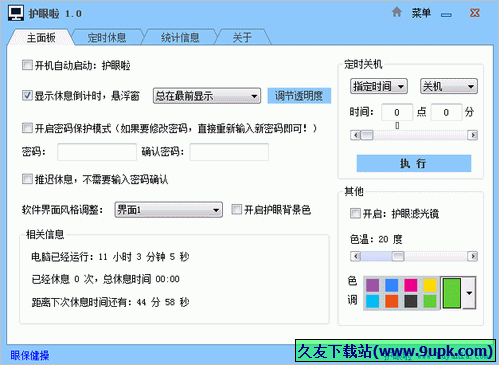
Task: Open the 关机 action dropdown
Action: coord(449,86)
